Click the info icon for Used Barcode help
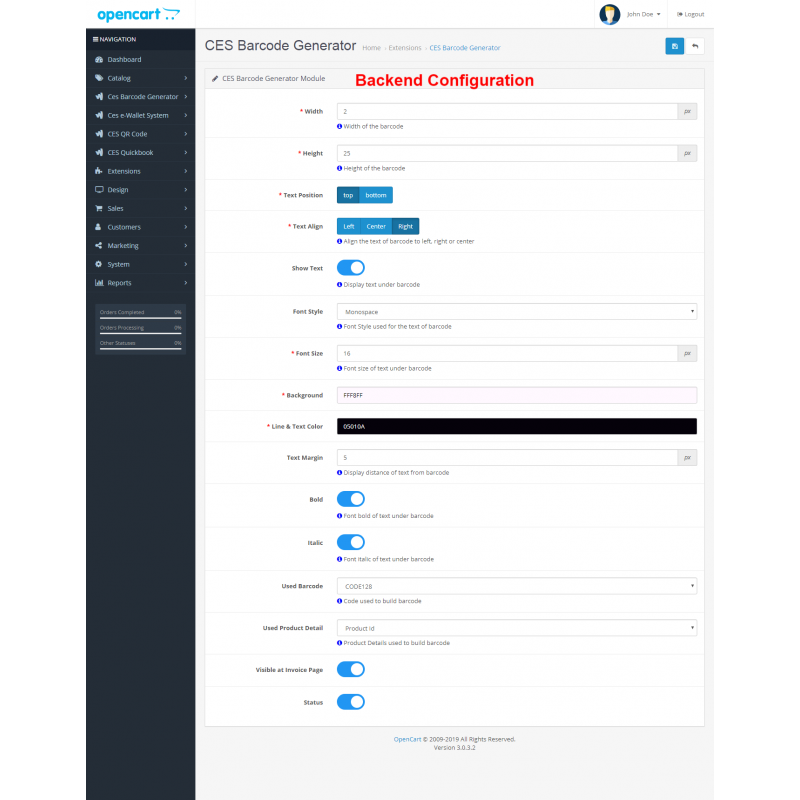800x800 pixels. [339, 601]
